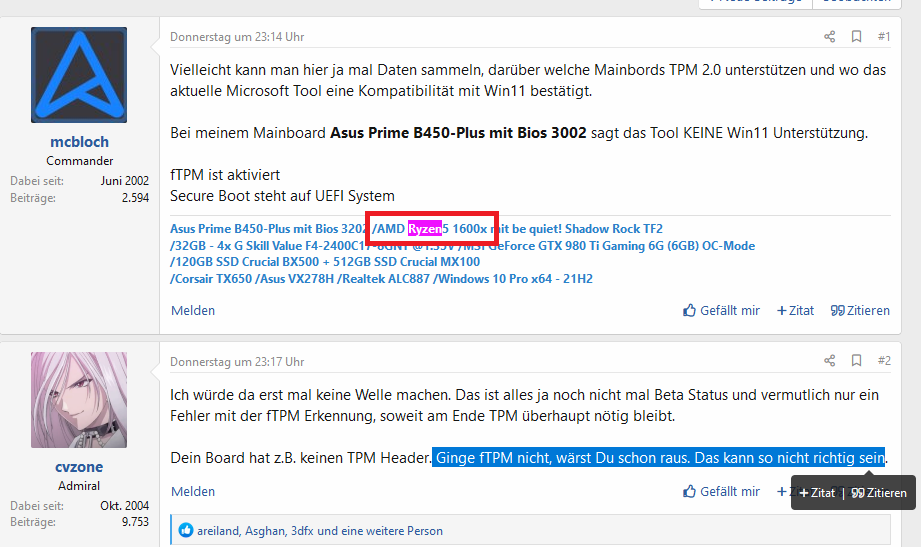Click signature line starting Asus Prime B450-Plus
The width and height of the screenshot is (921, 547).
click(416, 229)
